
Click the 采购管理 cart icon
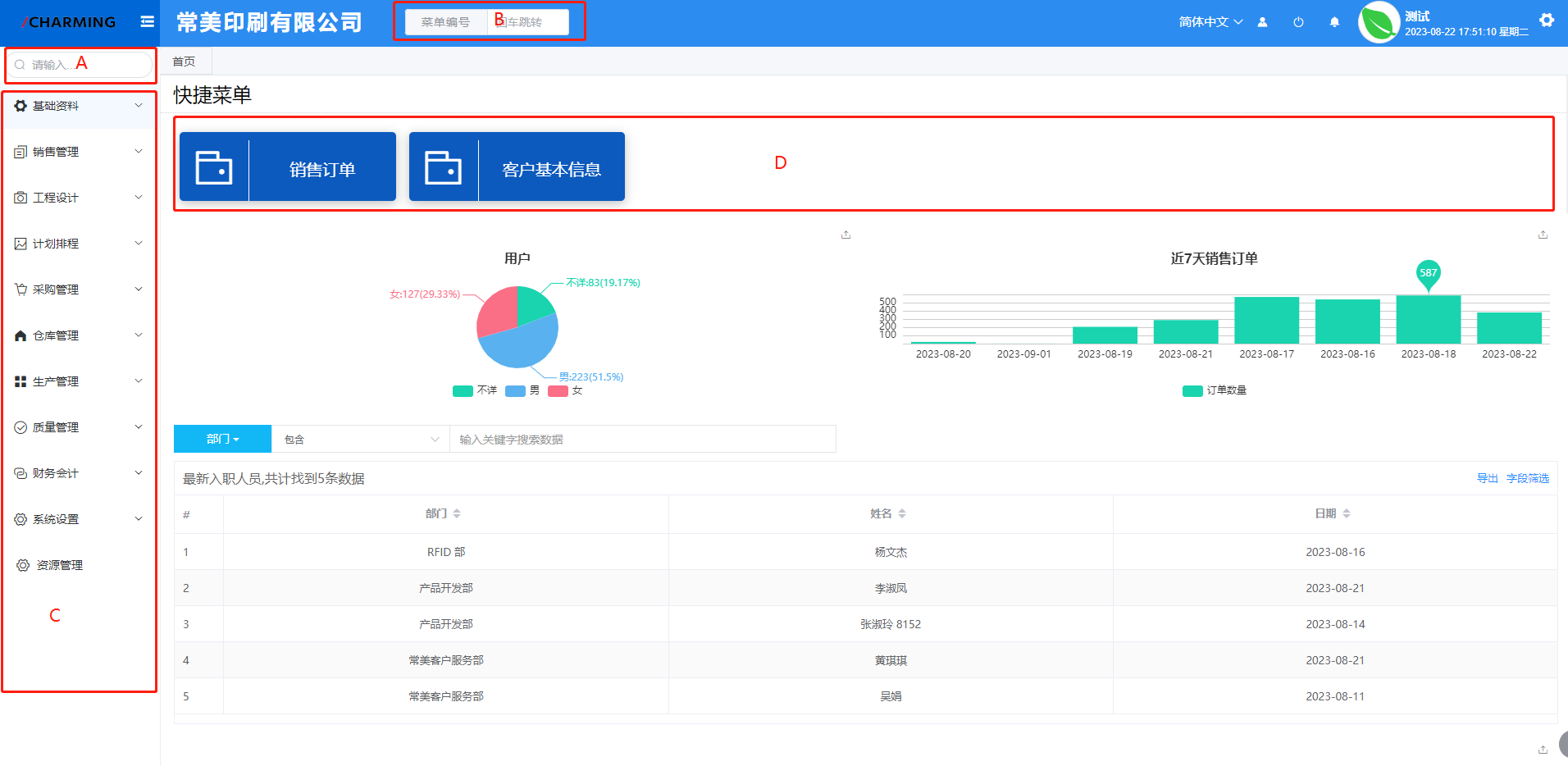[21, 290]
